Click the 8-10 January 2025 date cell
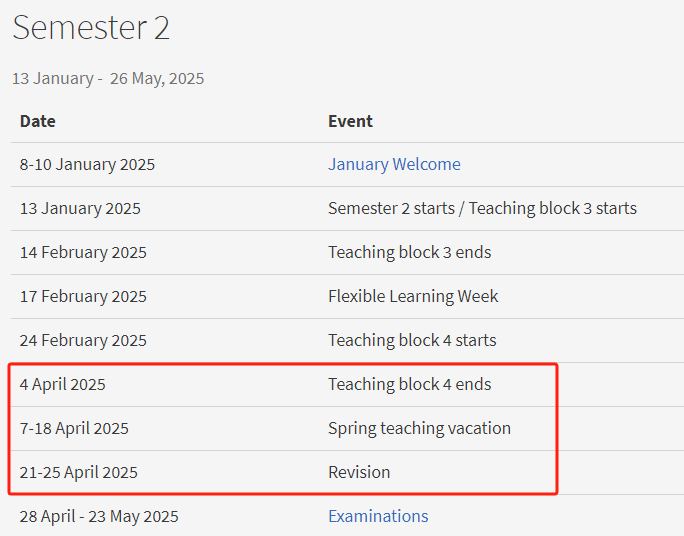 pyautogui.click(x=87, y=164)
